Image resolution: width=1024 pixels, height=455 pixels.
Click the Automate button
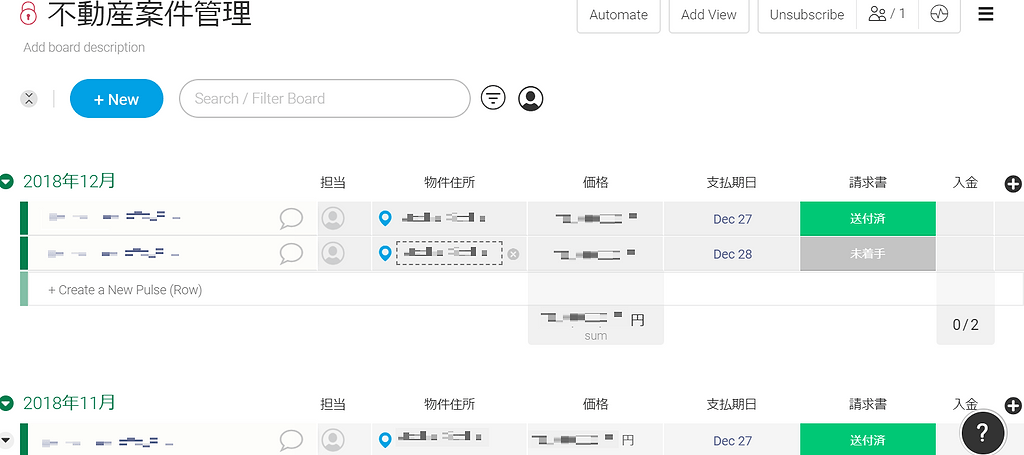pyautogui.click(x=618, y=15)
